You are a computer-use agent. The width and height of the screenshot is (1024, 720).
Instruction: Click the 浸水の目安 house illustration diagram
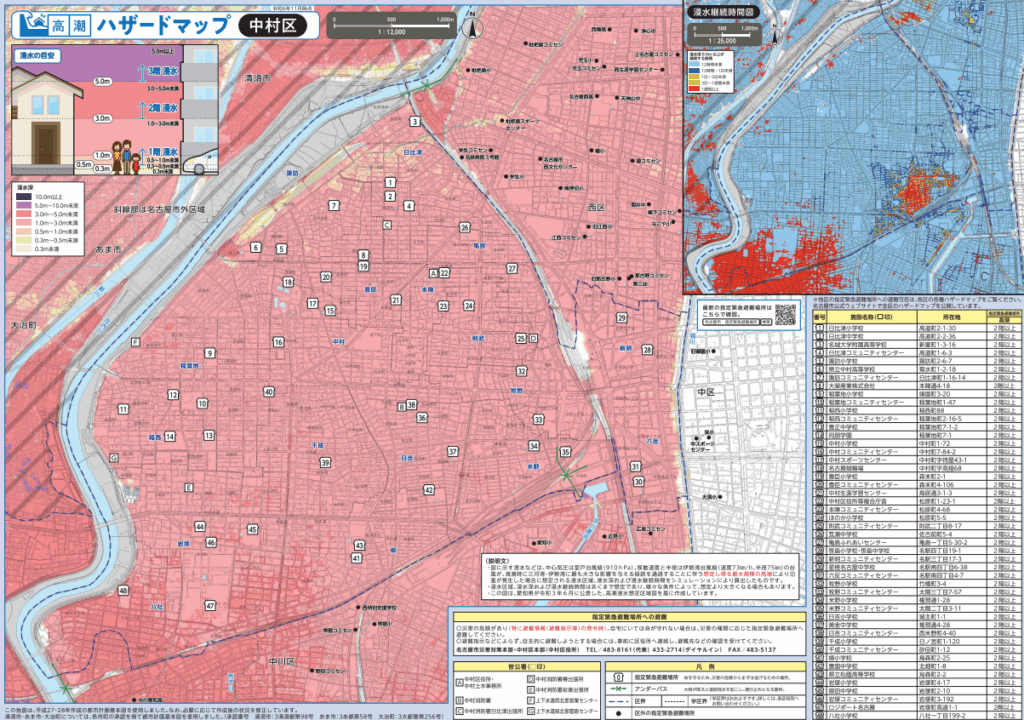click(110, 108)
